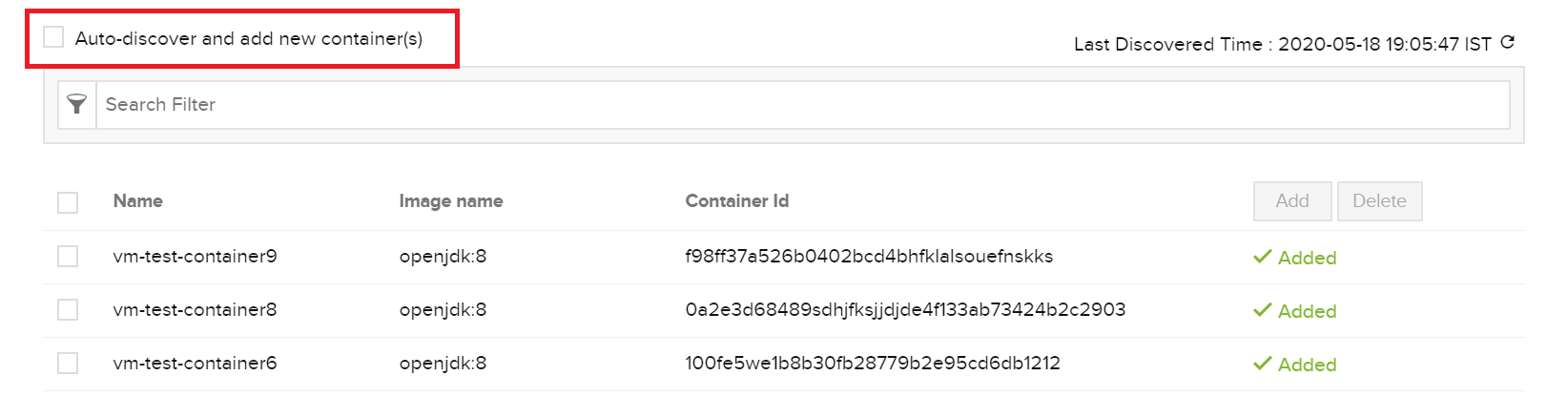
Task: Click the Image name column header
Action: 451,201
